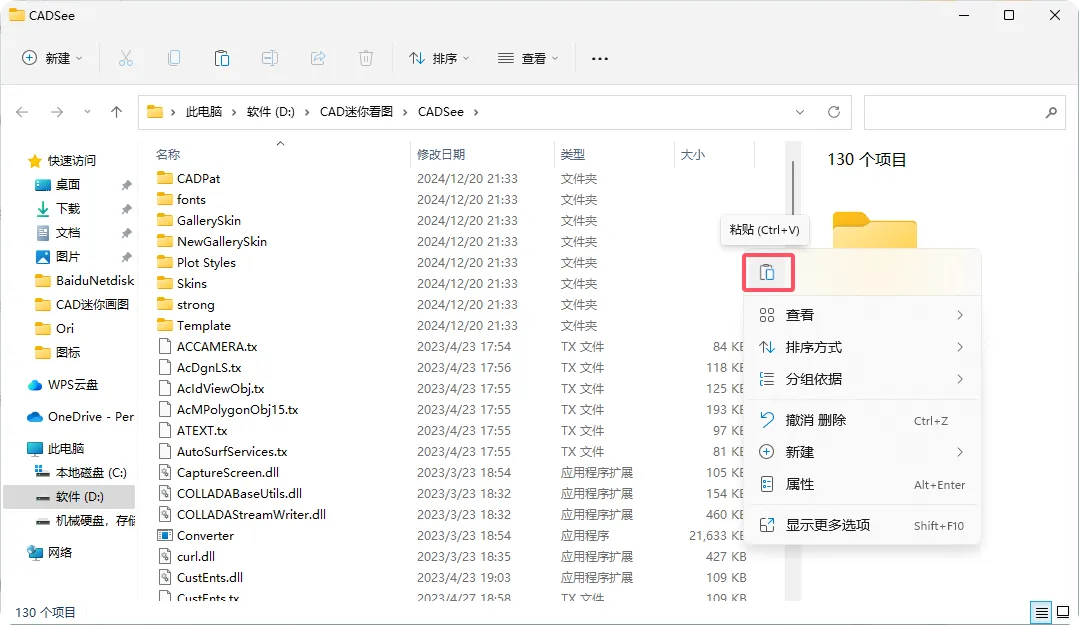The image size is (1079, 625).
Task: Select the Converter application icon
Action: click(x=164, y=536)
